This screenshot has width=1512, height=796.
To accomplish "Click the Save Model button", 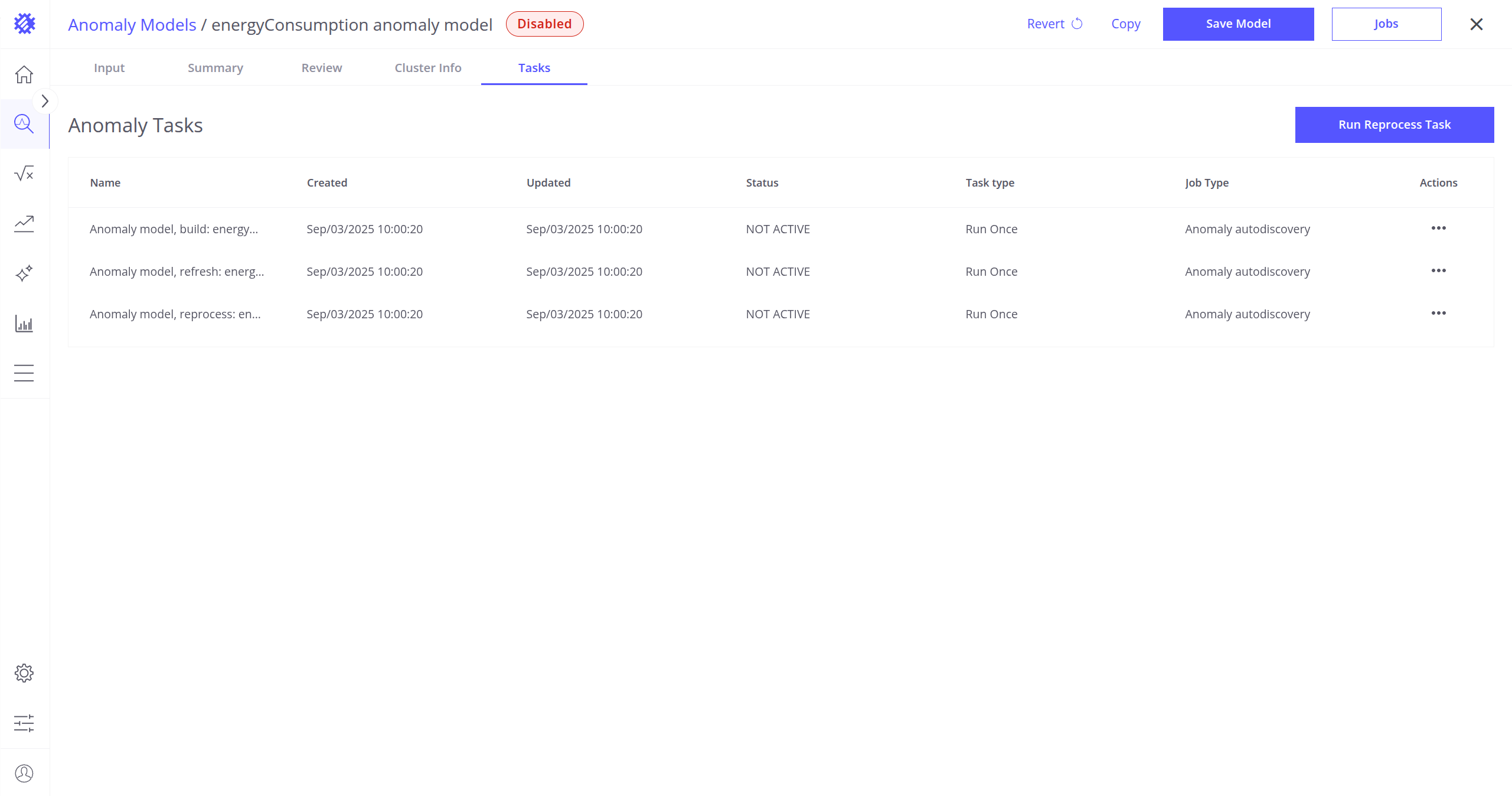I will coord(1238,24).
